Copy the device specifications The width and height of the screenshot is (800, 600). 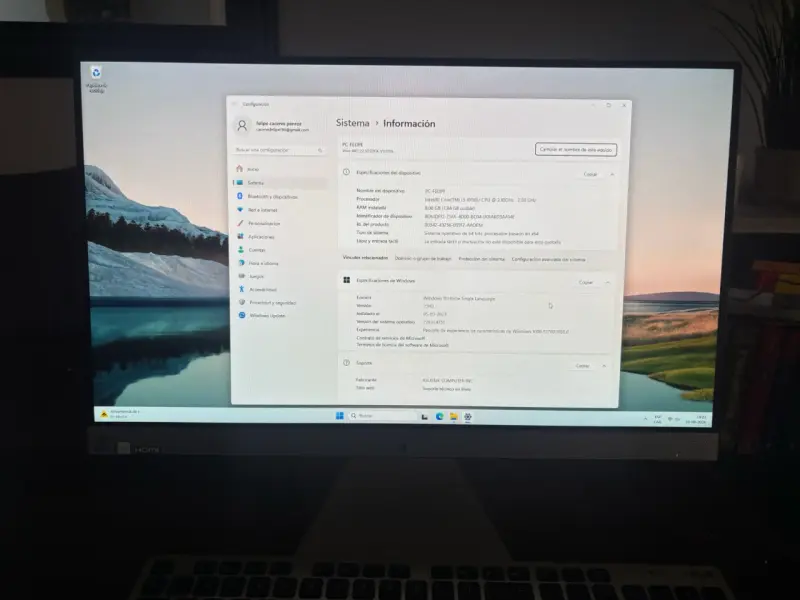tap(590, 174)
